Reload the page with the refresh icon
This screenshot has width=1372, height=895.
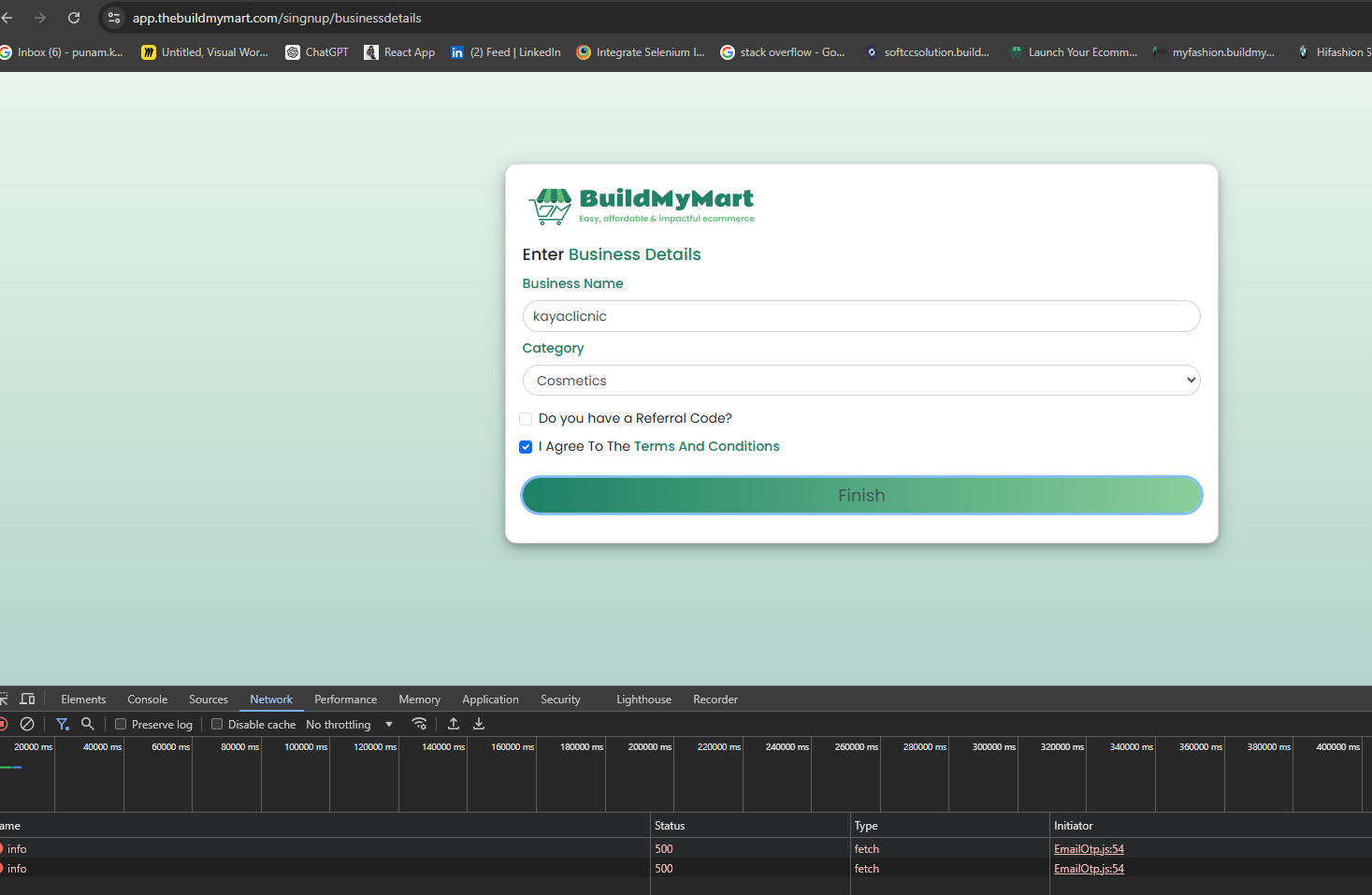point(74,18)
